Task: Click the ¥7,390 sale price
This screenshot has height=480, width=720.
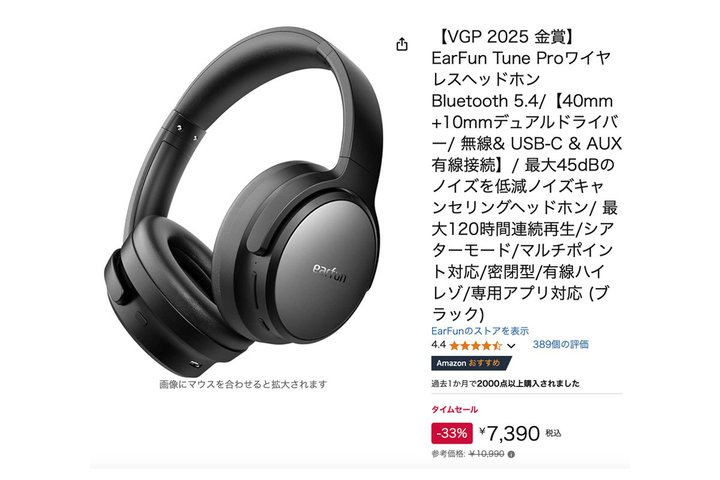Action: point(510,433)
